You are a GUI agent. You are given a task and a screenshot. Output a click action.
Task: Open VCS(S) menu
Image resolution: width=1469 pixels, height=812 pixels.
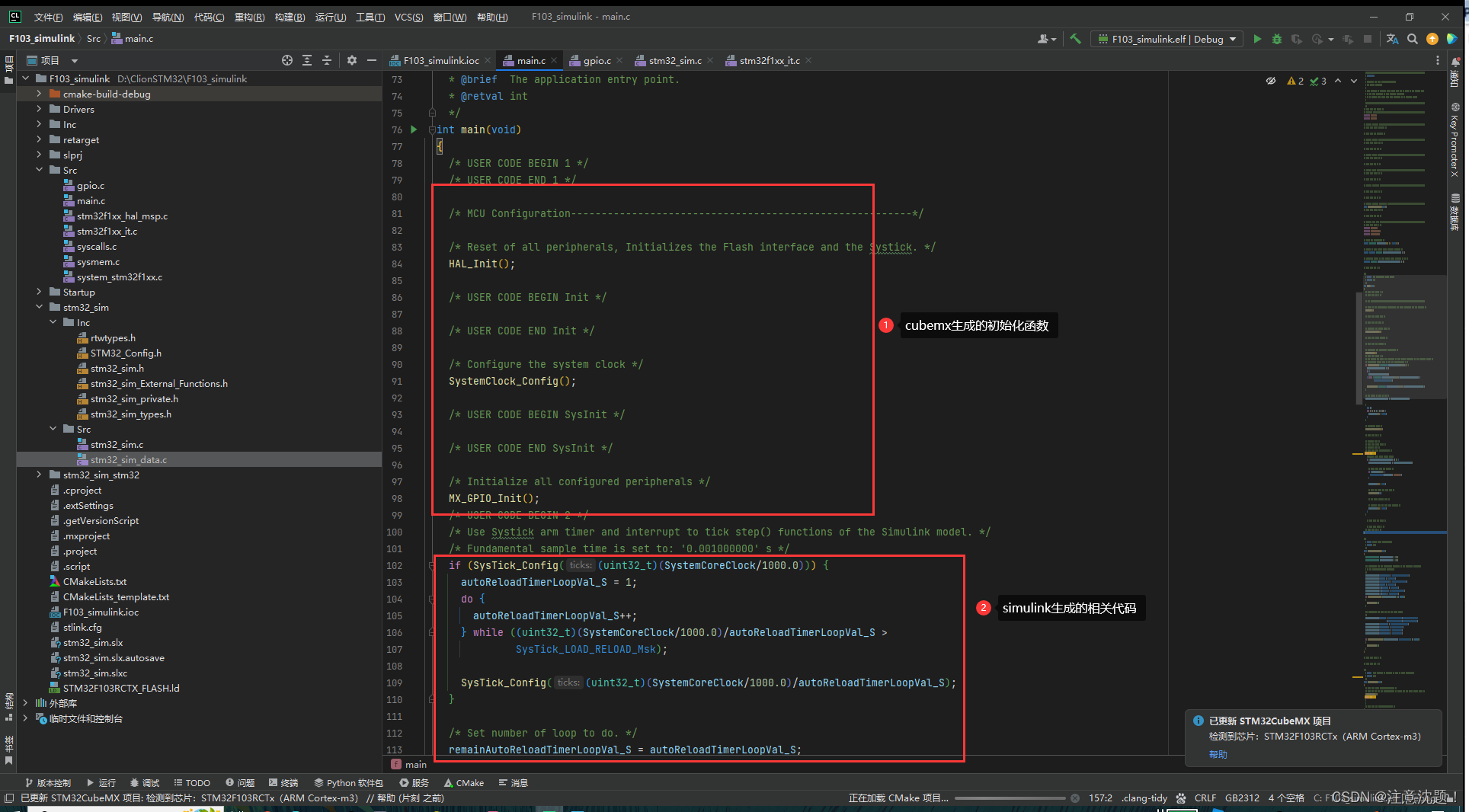408,17
